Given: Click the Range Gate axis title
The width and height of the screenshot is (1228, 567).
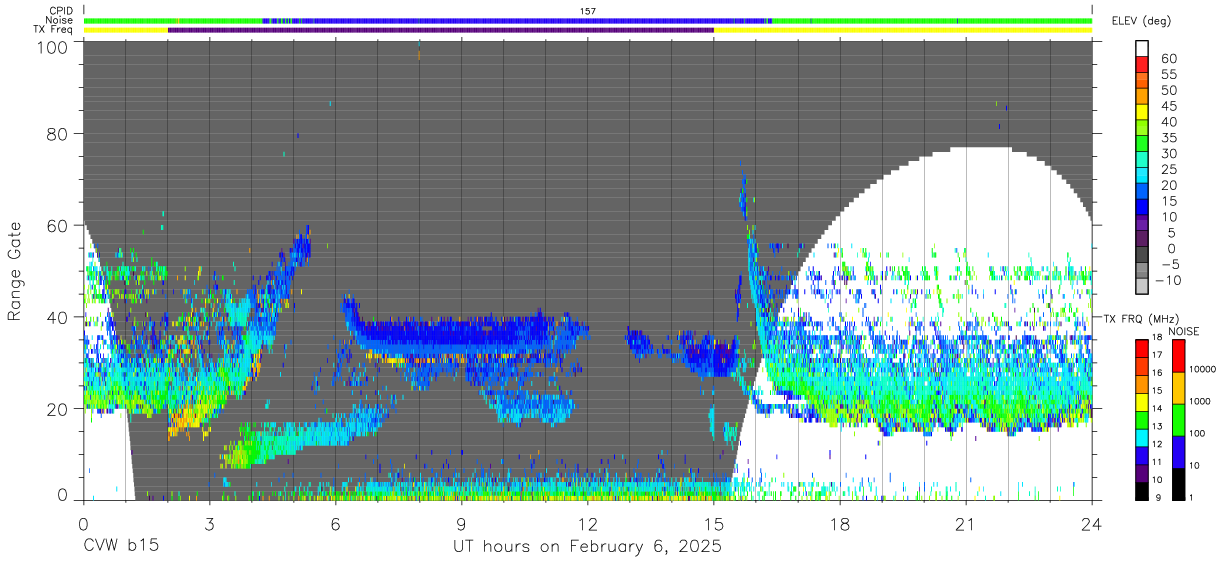Looking at the screenshot, I should click(15, 272).
